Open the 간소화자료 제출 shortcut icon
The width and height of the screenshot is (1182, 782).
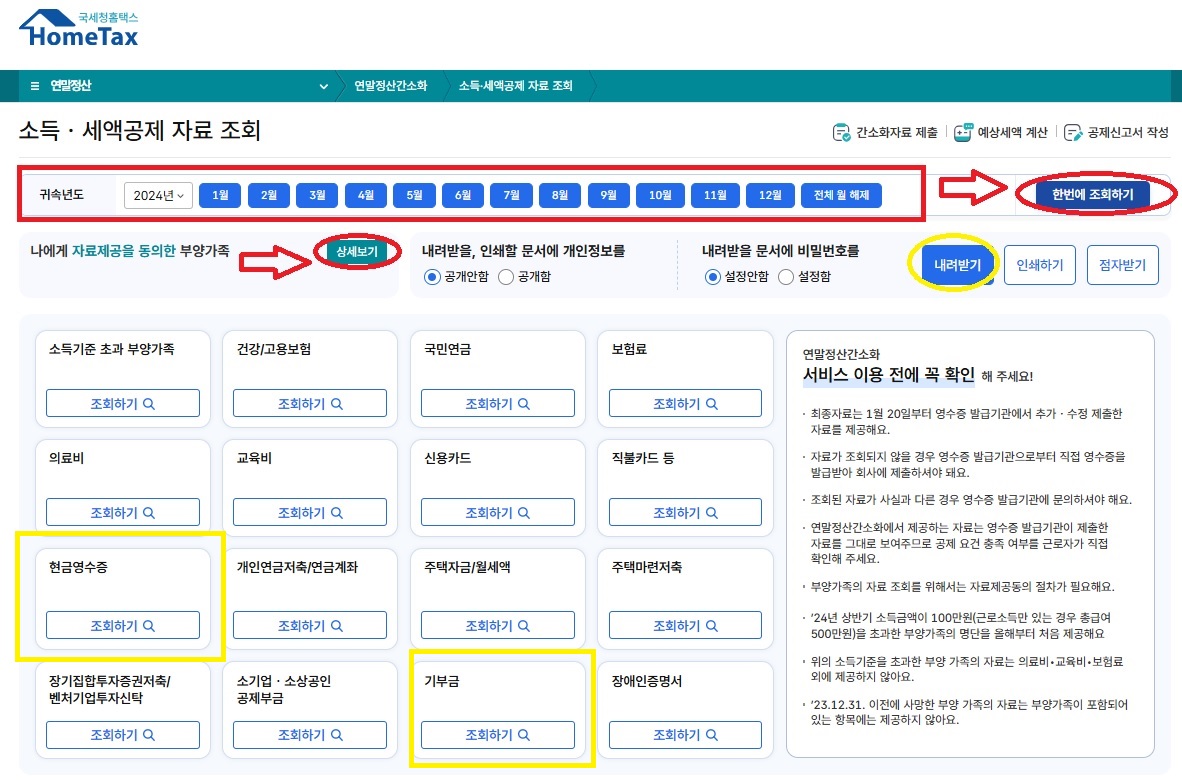tap(843, 132)
